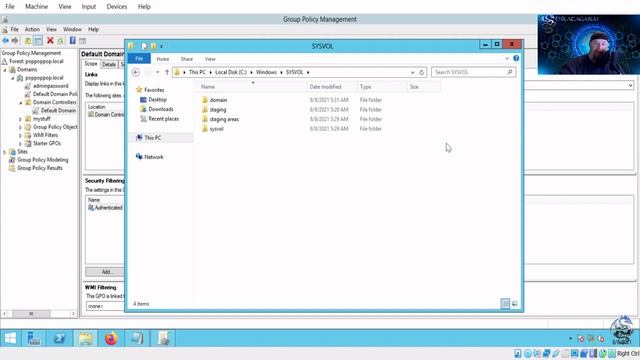The height and width of the screenshot is (360, 640).
Task: Open the Explorer File tab
Action: tap(139, 59)
